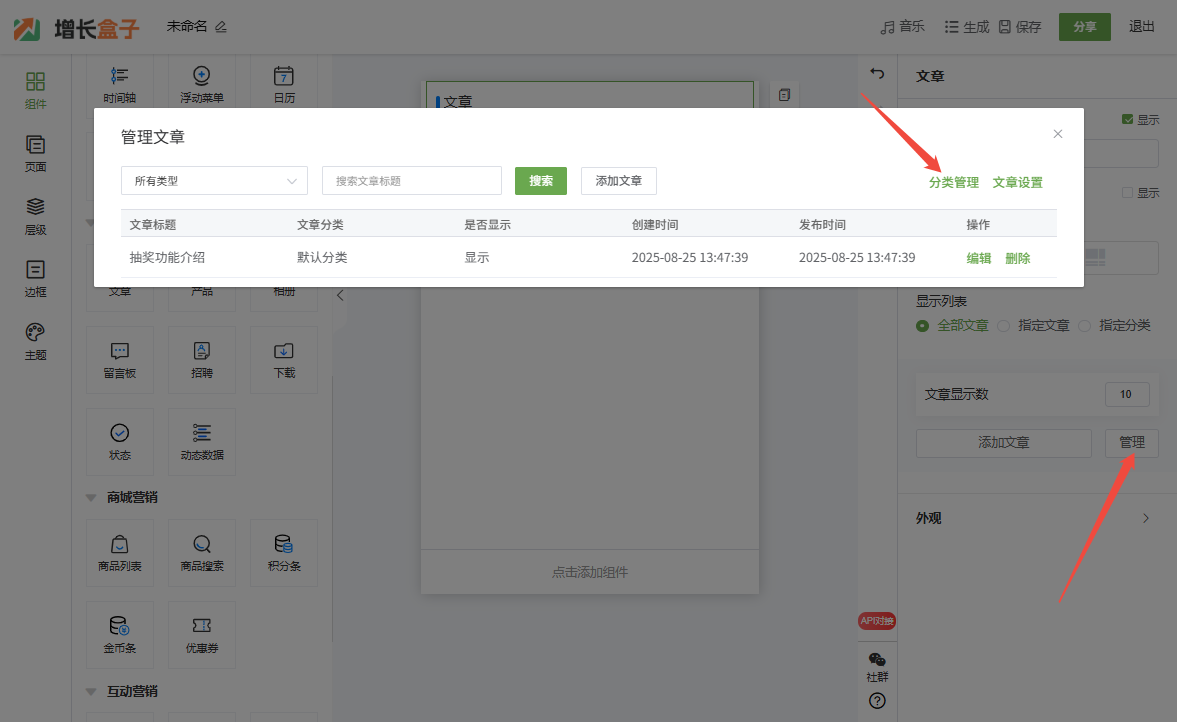Pick the 优惠券 coupon component
This screenshot has width=1177, height=722.
pos(202,634)
